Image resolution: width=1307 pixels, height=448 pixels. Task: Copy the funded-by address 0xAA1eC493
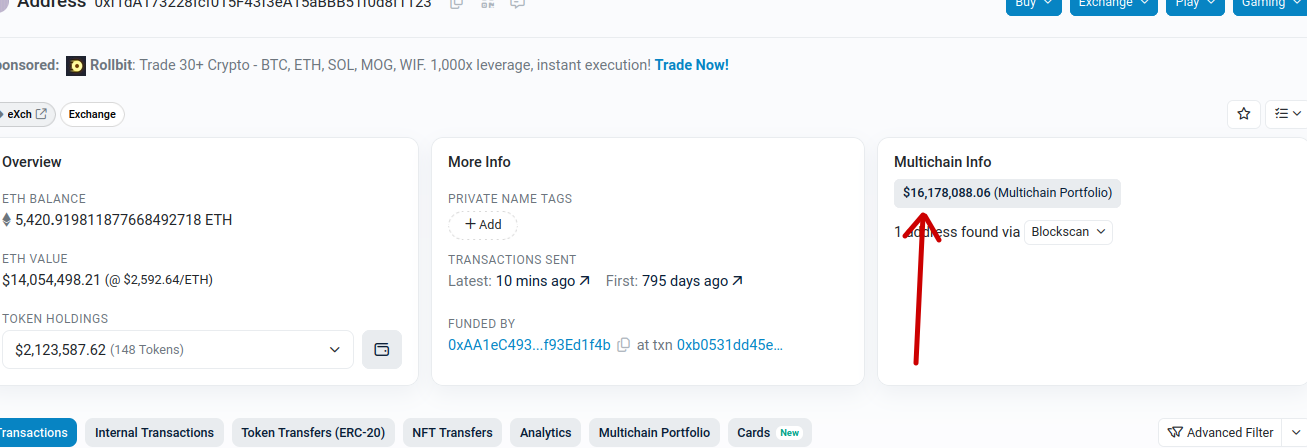coord(623,345)
